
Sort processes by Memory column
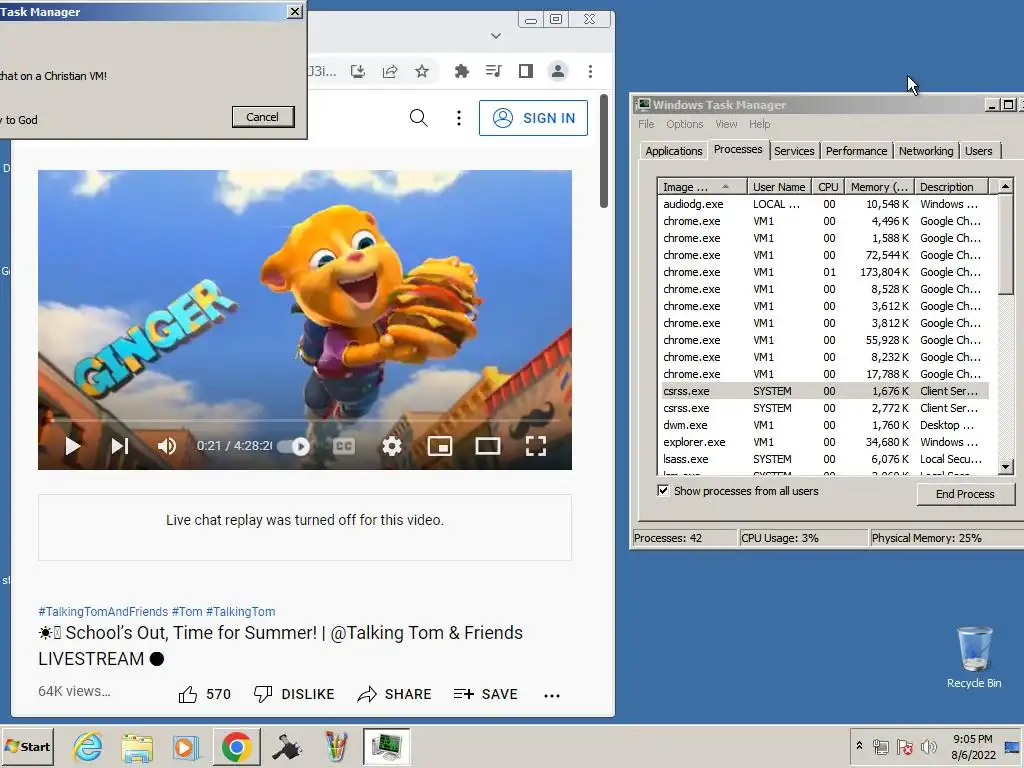(879, 187)
